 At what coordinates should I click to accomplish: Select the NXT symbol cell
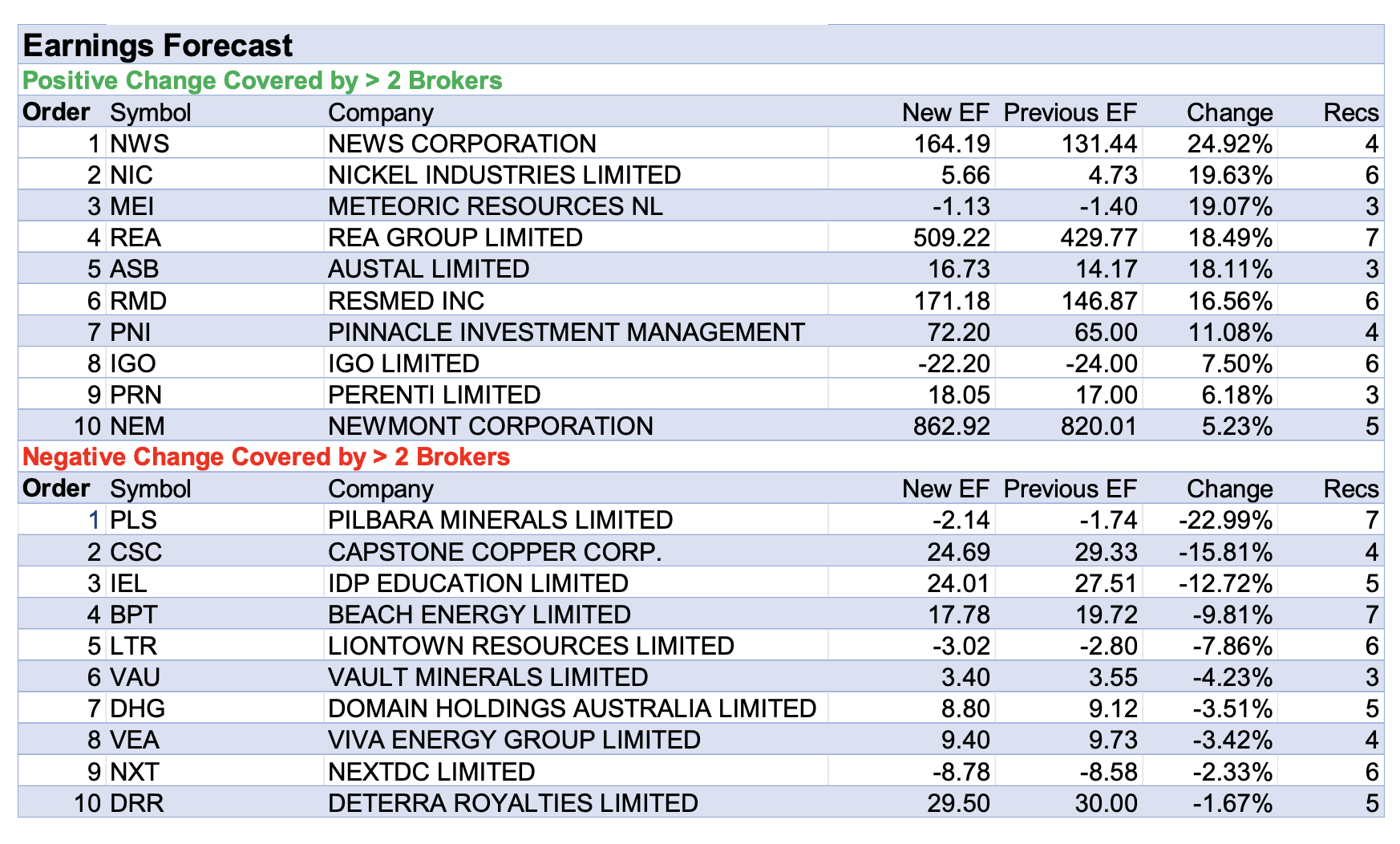pos(134,772)
